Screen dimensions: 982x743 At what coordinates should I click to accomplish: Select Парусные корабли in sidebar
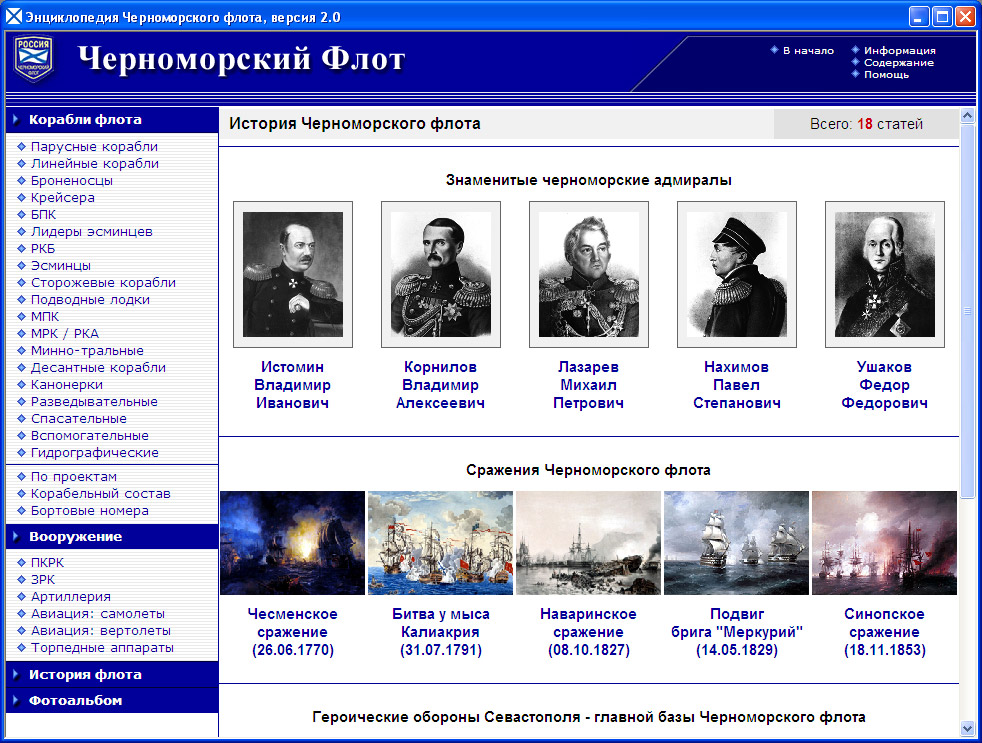94,147
